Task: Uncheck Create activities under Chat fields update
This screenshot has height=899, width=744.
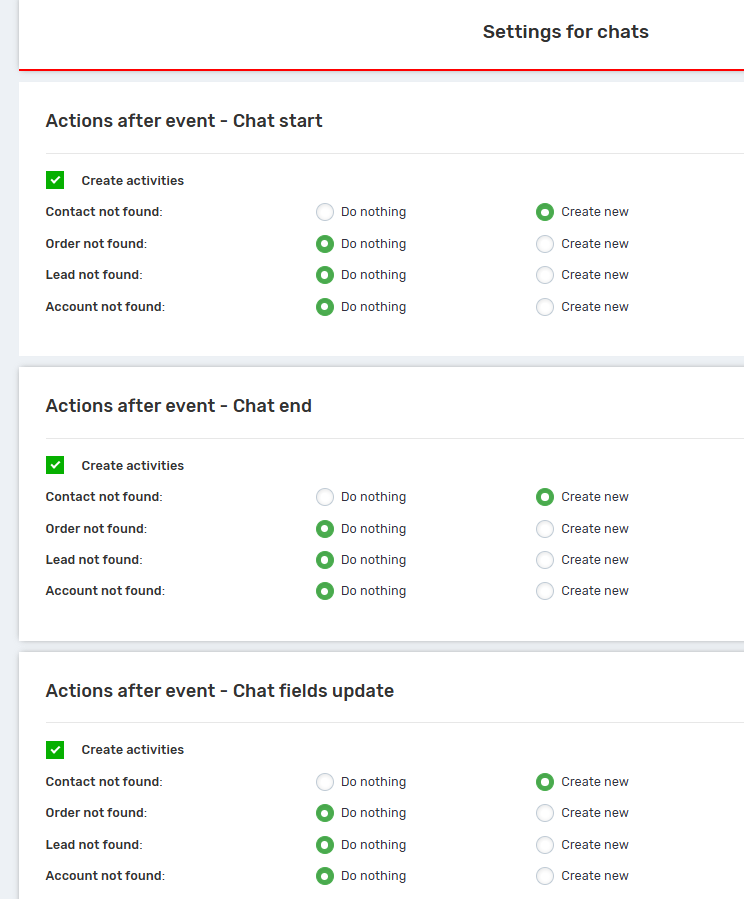Action: (x=55, y=749)
